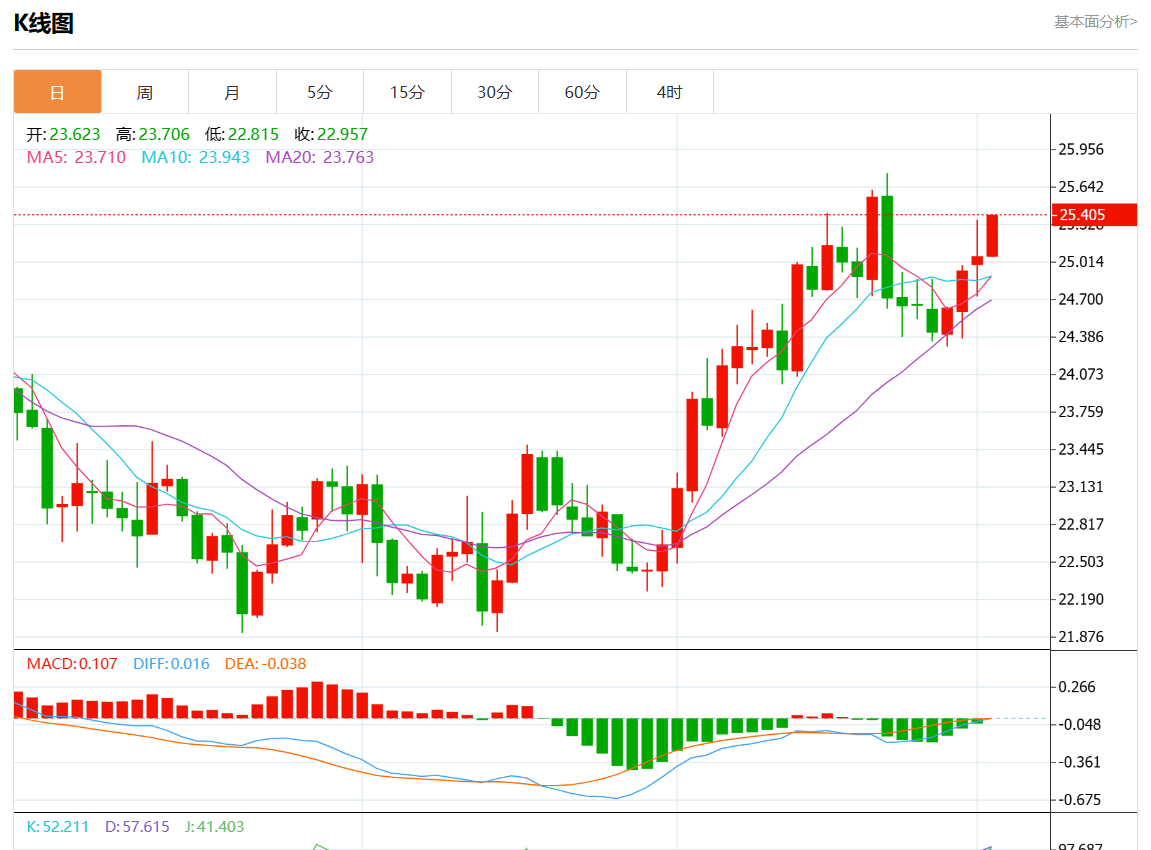Click the -0.675 MACD axis label

click(x=1079, y=799)
